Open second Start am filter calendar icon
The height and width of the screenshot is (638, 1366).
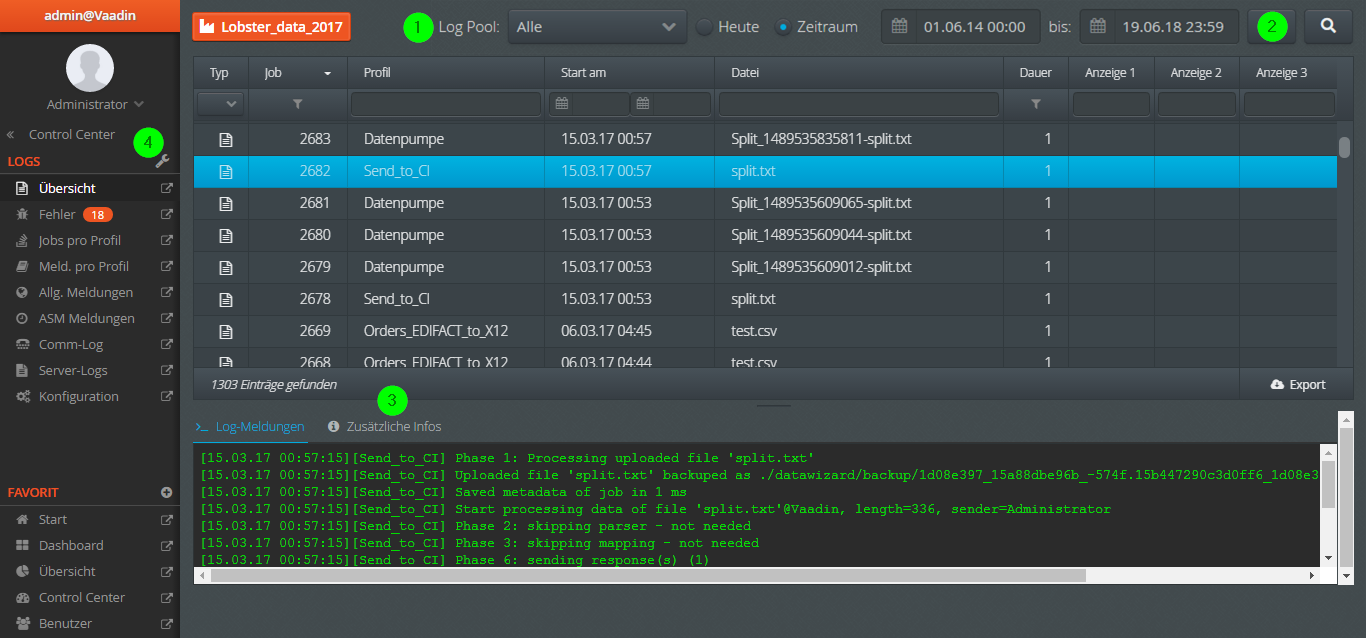[x=643, y=103]
